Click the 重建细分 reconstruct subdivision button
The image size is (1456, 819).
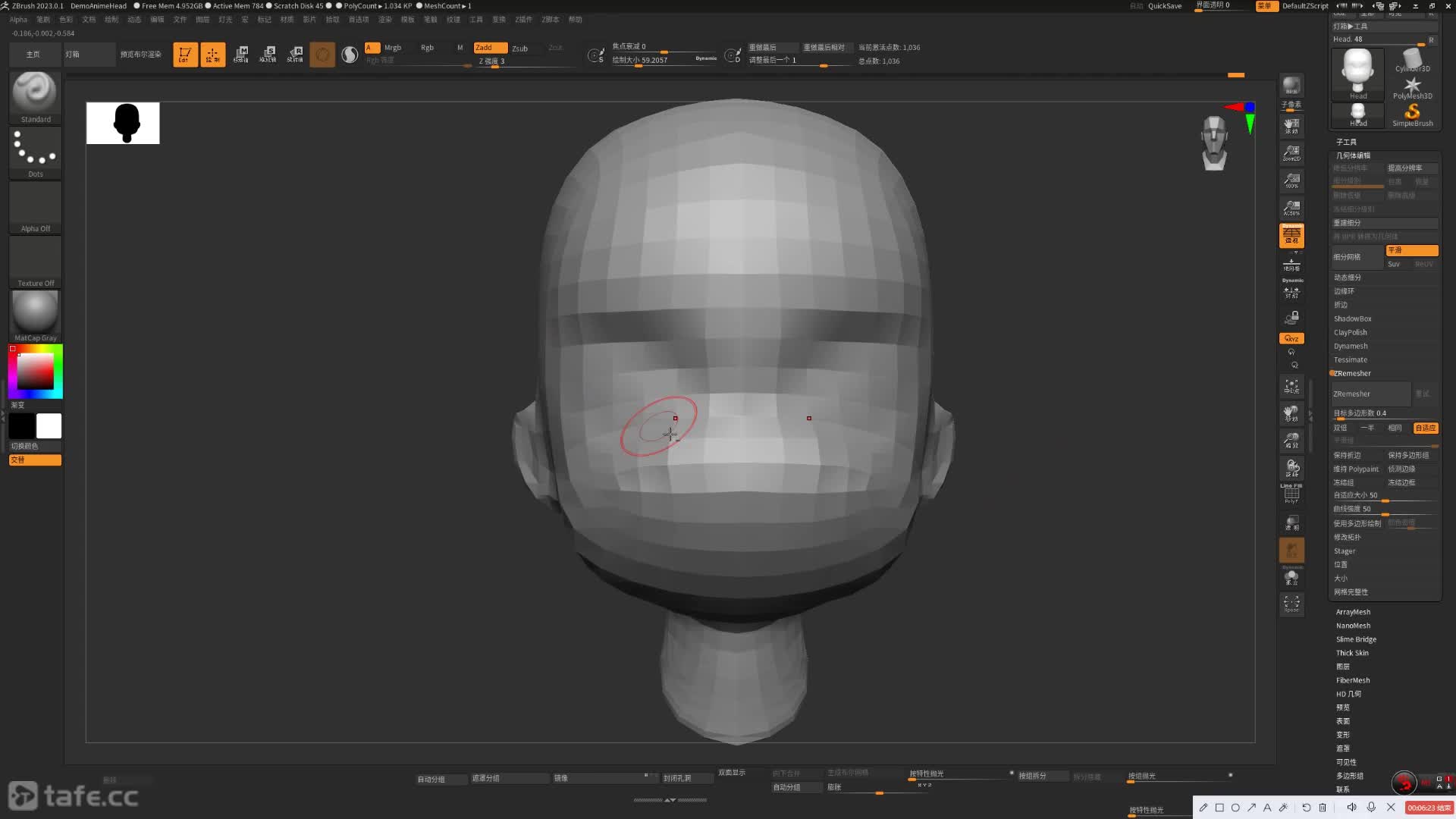tap(1385, 223)
